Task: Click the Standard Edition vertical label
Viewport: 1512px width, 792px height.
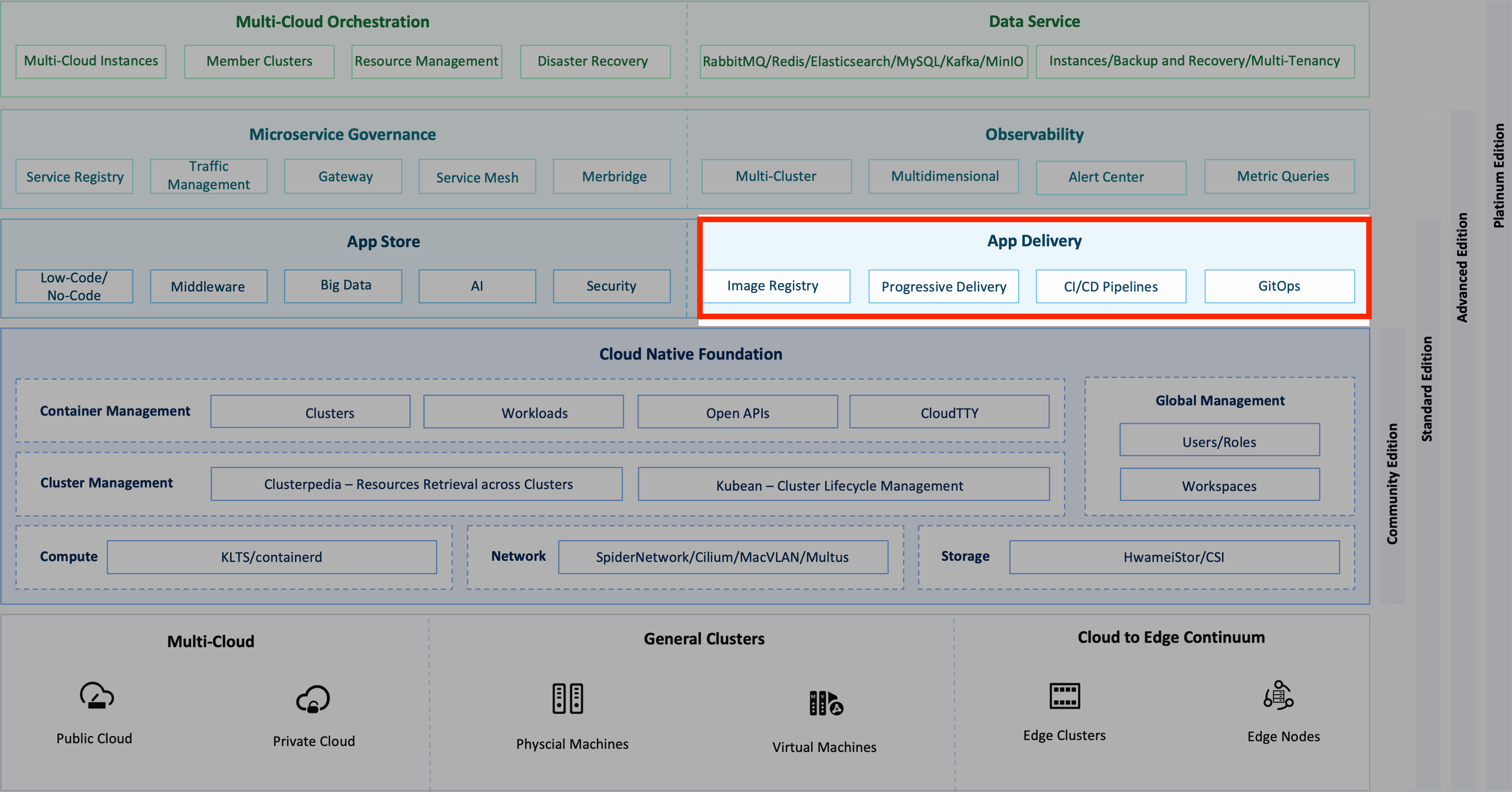Action: pos(1427,389)
